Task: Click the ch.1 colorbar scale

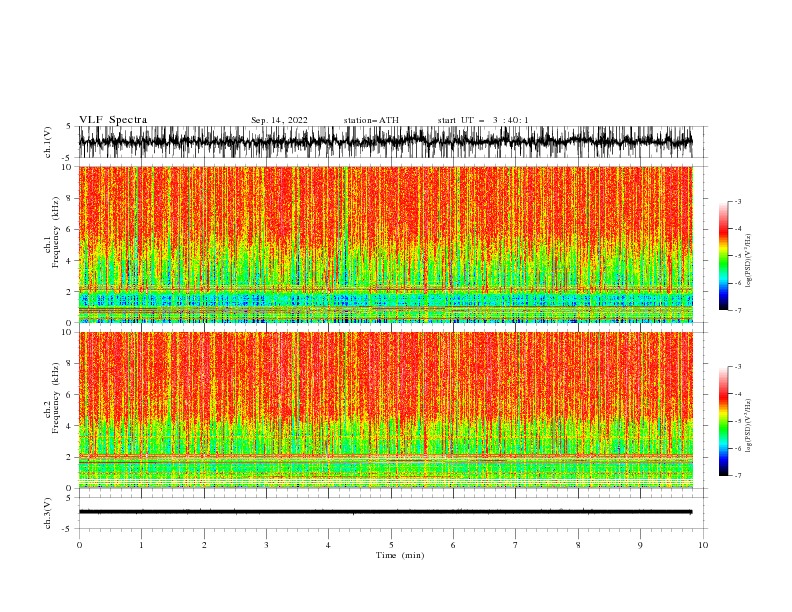Action: [723, 256]
